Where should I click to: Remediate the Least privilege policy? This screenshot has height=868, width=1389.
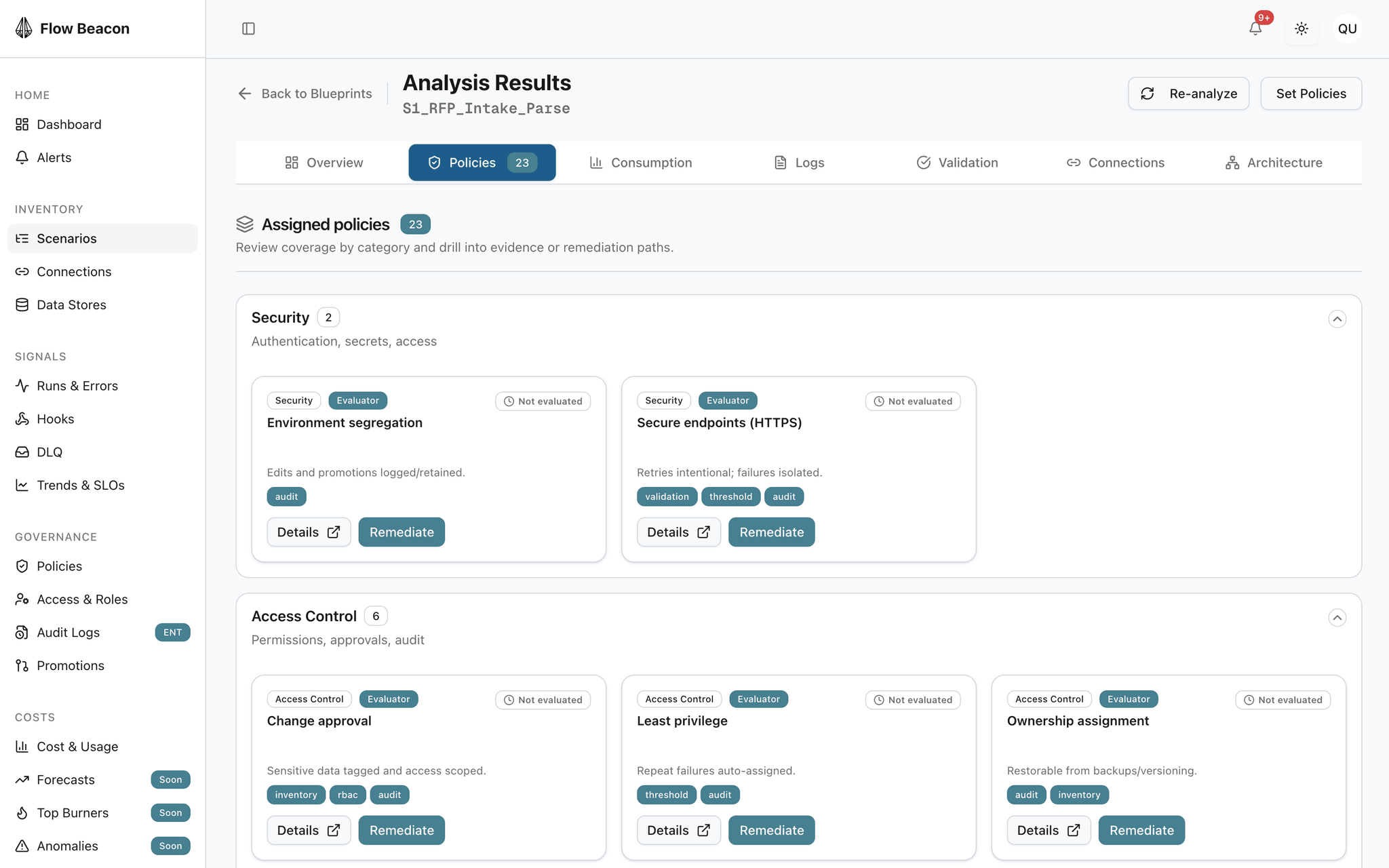(x=771, y=830)
